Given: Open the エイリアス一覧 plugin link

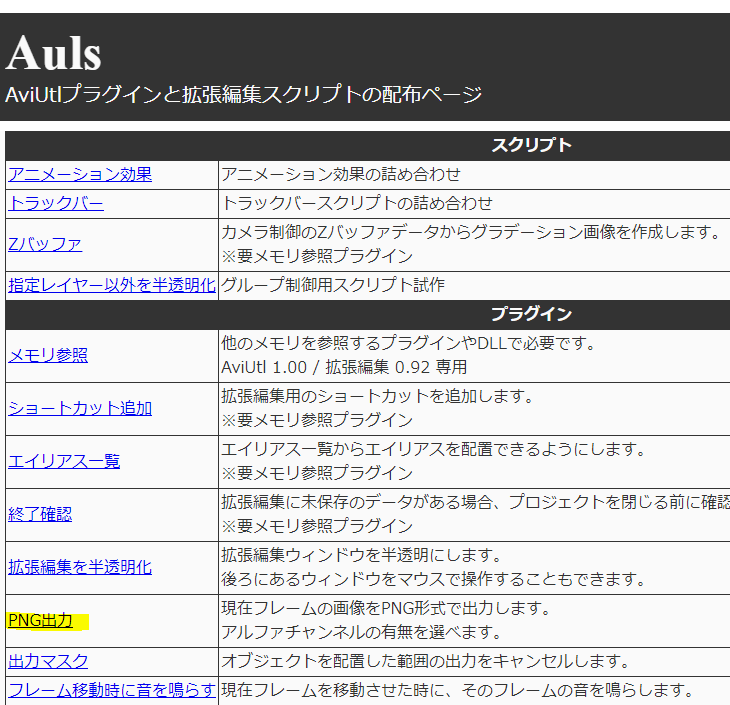Looking at the screenshot, I should tap(64, 462).
